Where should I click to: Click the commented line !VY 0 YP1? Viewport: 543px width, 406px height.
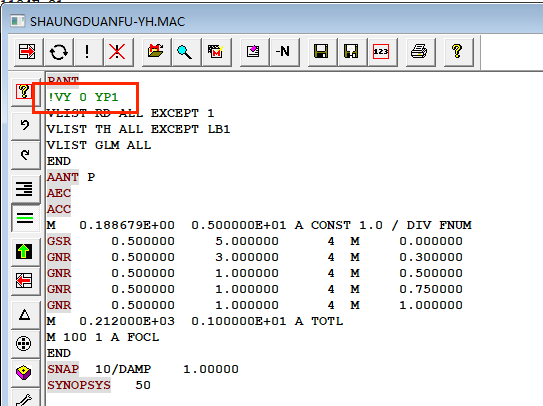coord(83,97)
